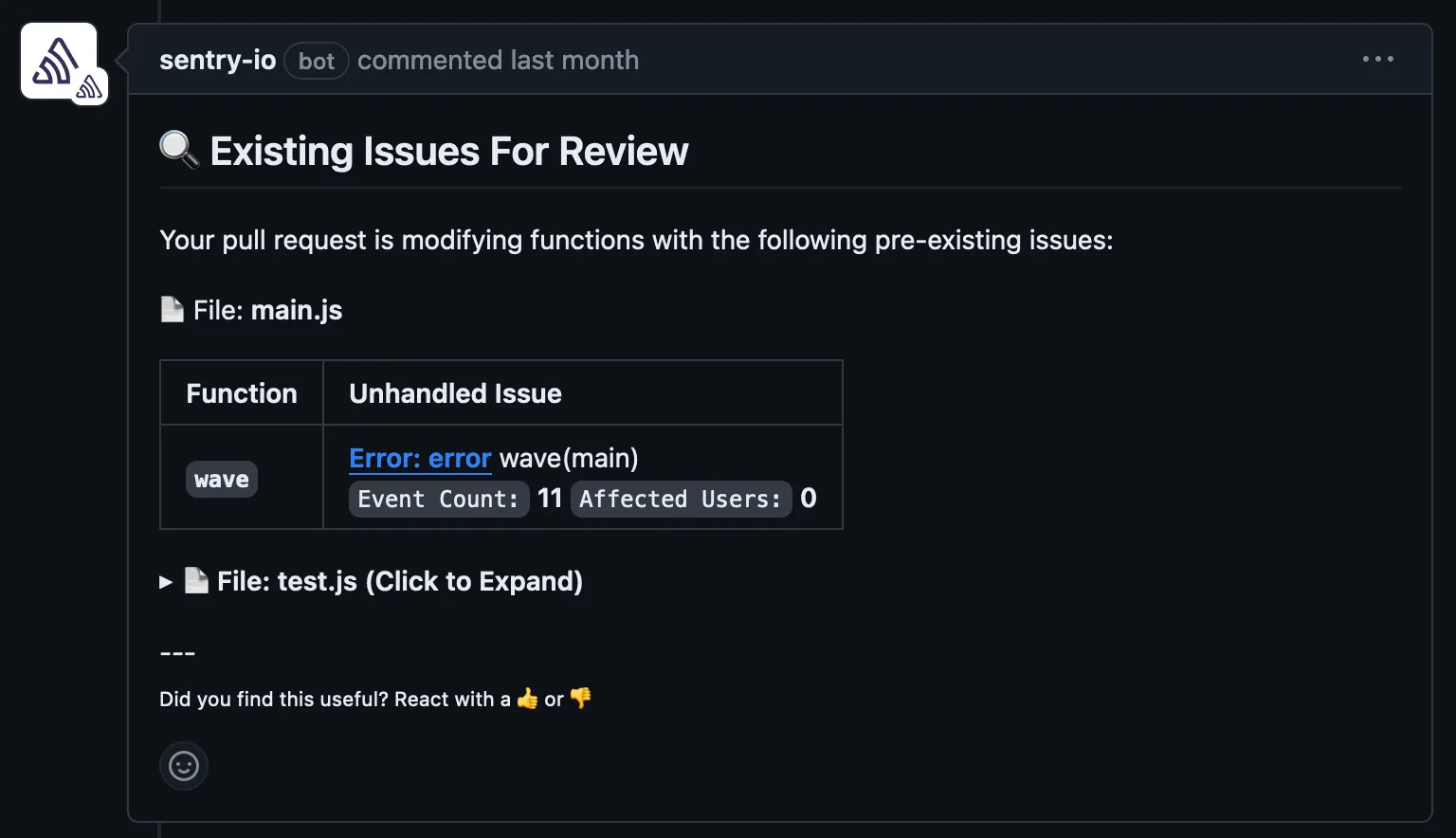
Task: Click the file icon next to main.js
Action: (172, 308)
